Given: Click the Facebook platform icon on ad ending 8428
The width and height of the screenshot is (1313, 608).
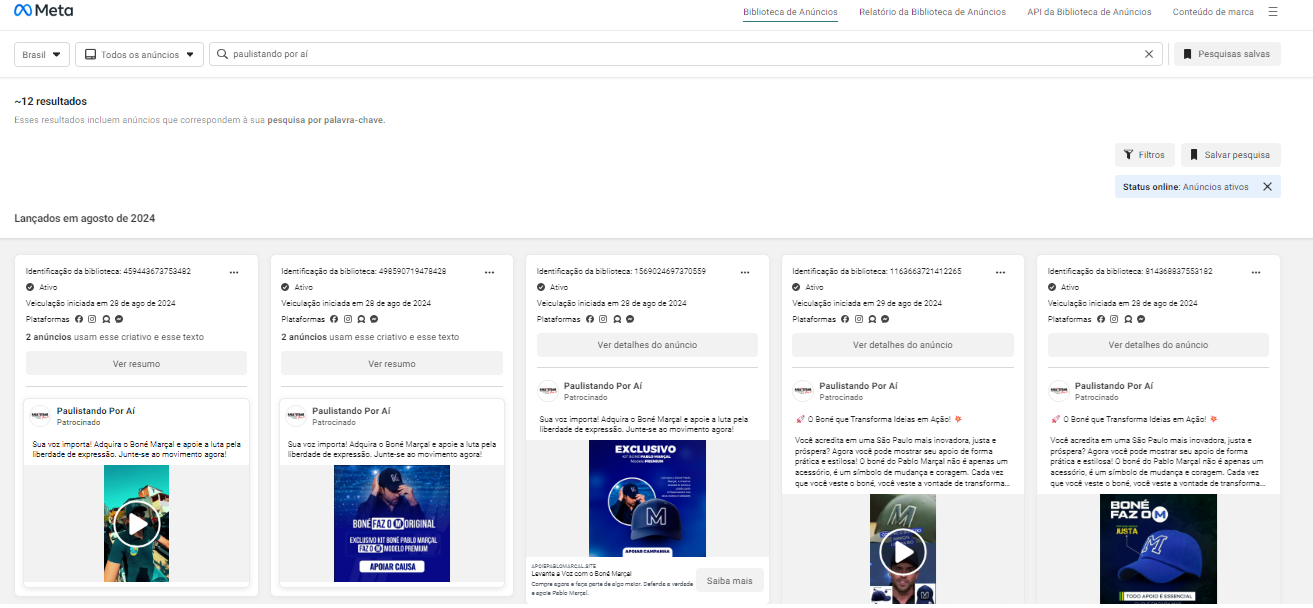Looking at the screenshot, I should pyautogui.click(x=335, y=319).
